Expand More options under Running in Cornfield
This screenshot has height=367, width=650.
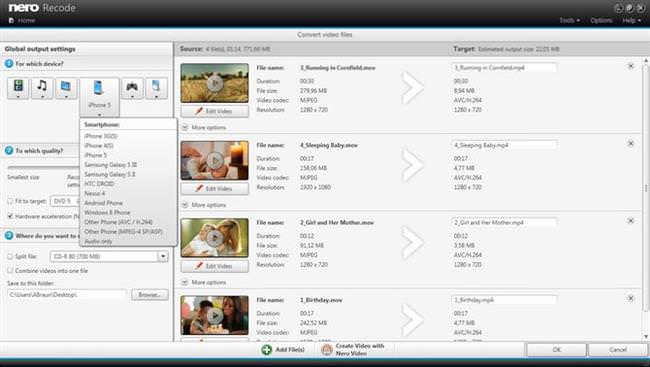204,127
